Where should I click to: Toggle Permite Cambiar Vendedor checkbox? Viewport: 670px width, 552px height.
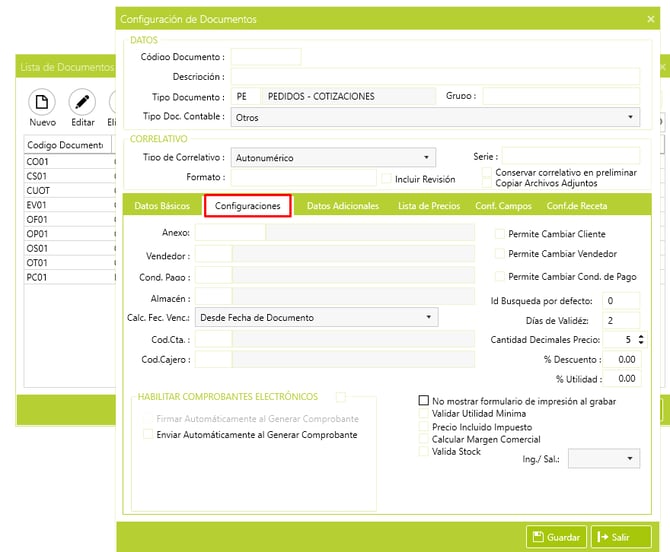point(500,254)
